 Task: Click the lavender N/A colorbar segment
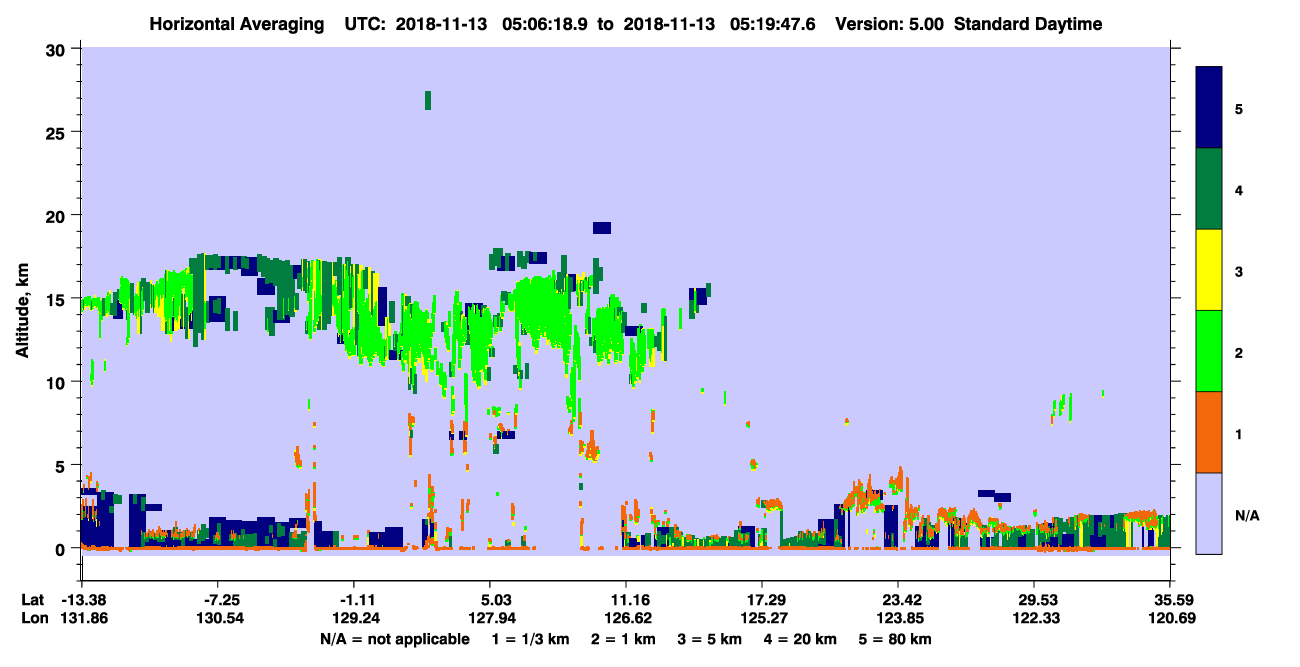(1210, 513)
